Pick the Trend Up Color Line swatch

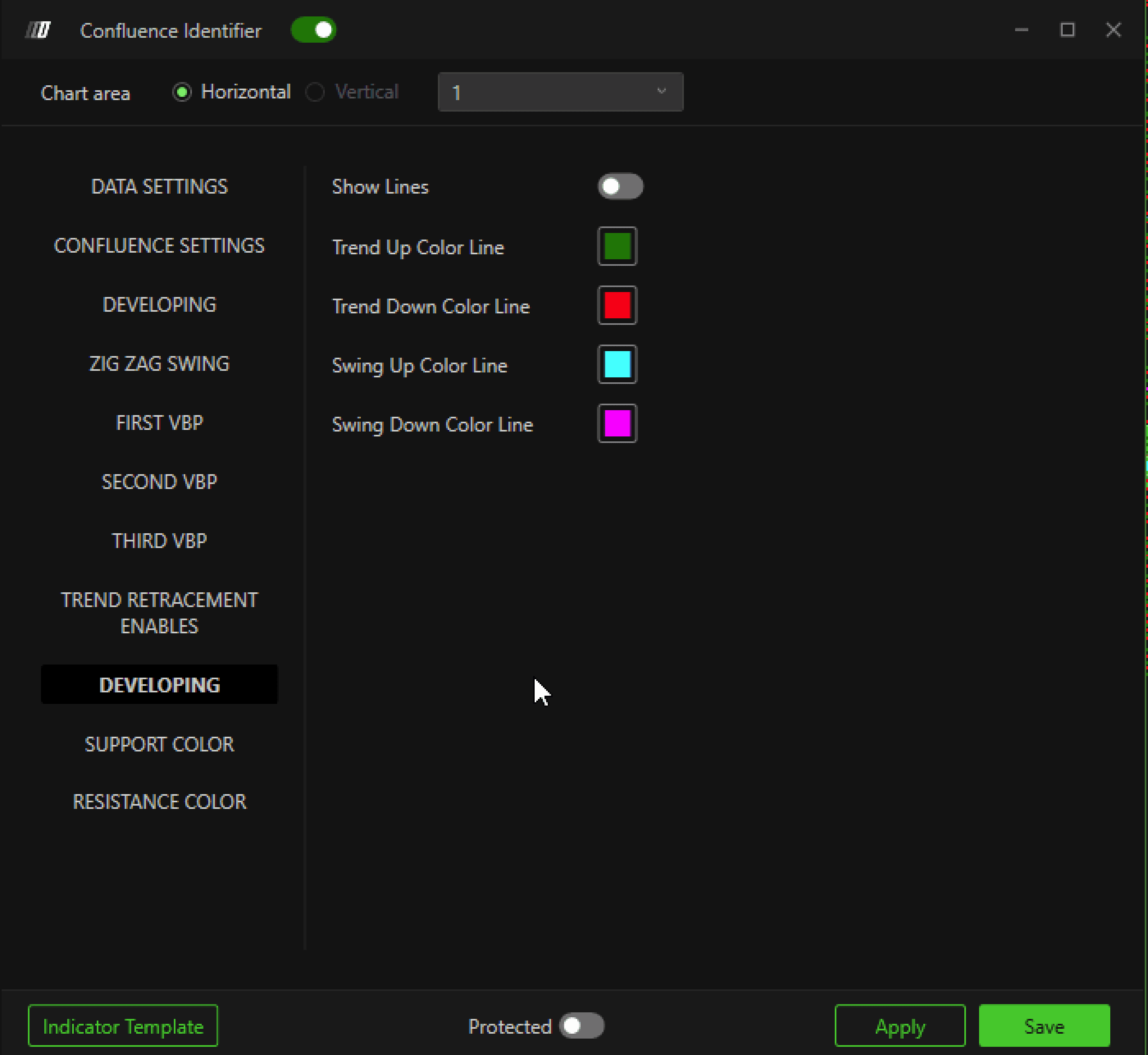(x=617, y=247)
